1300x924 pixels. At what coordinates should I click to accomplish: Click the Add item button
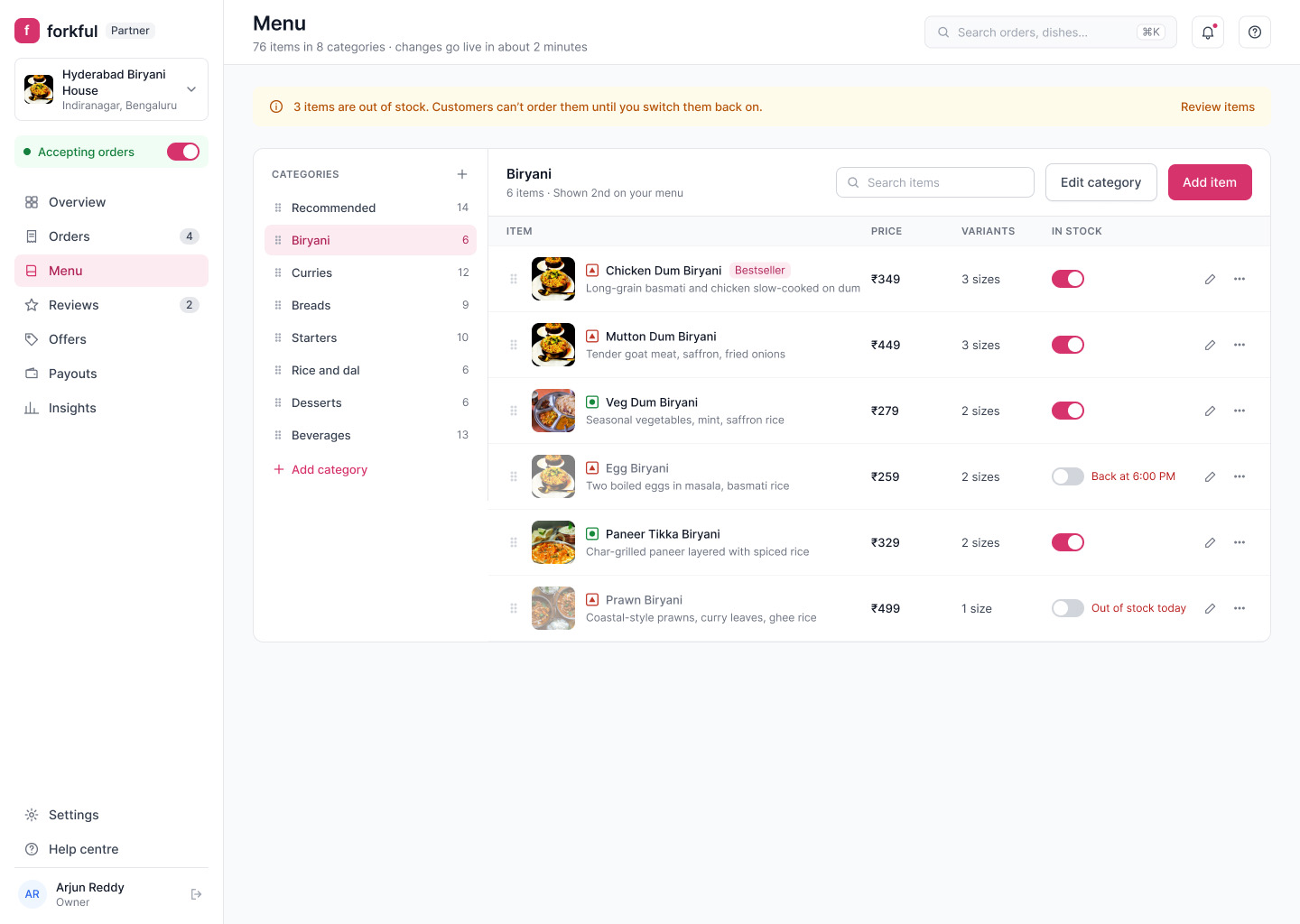(1210, 182)
